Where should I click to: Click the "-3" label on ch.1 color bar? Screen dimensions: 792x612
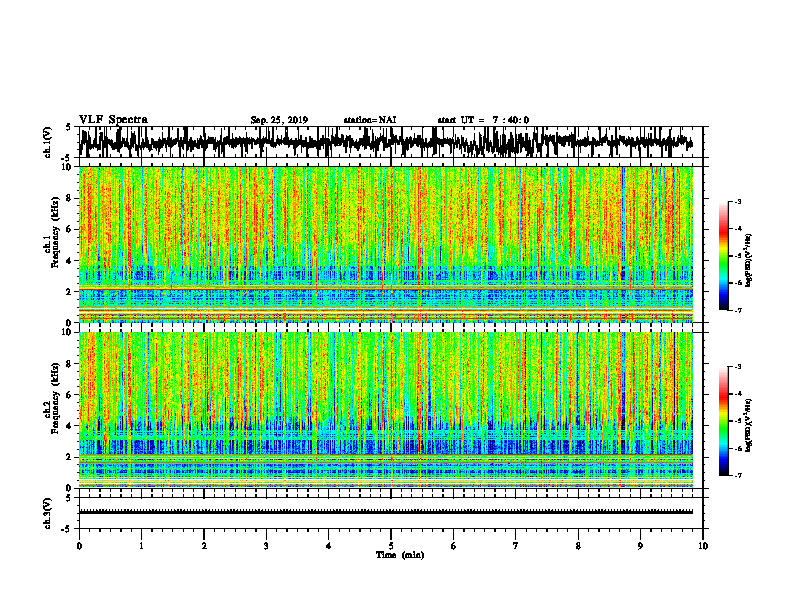(738, 201)
